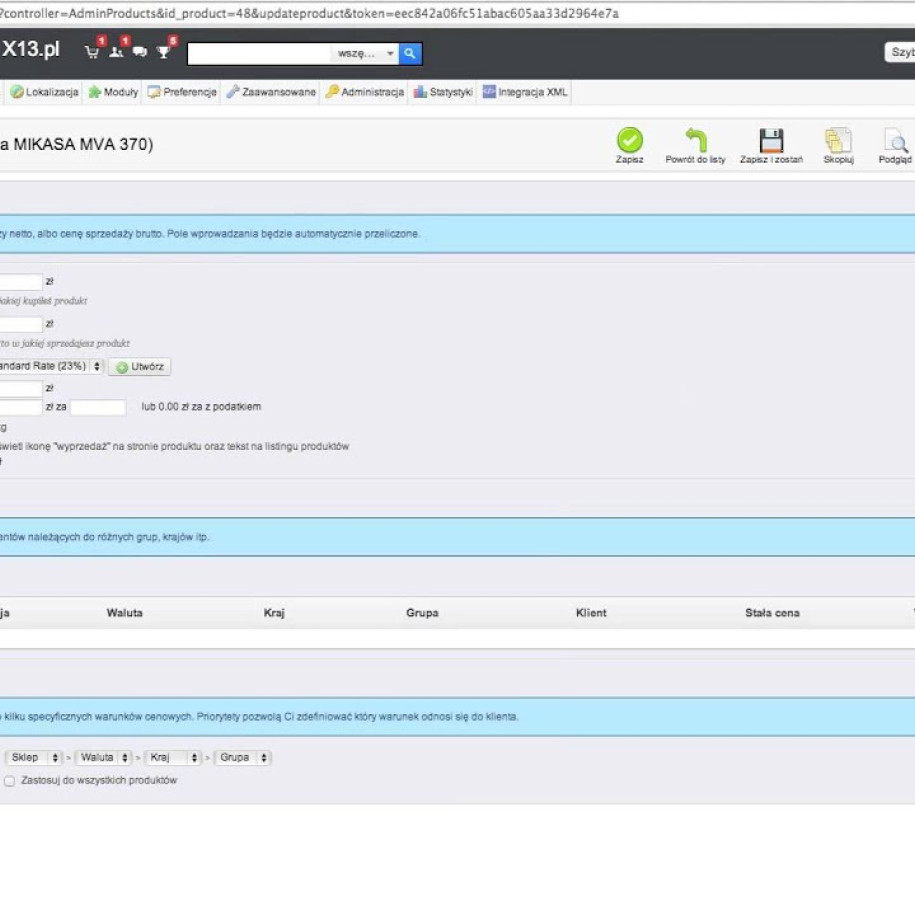Click the browser address bar URL
This screenshot has width=915, height=915.
point(309,13)
